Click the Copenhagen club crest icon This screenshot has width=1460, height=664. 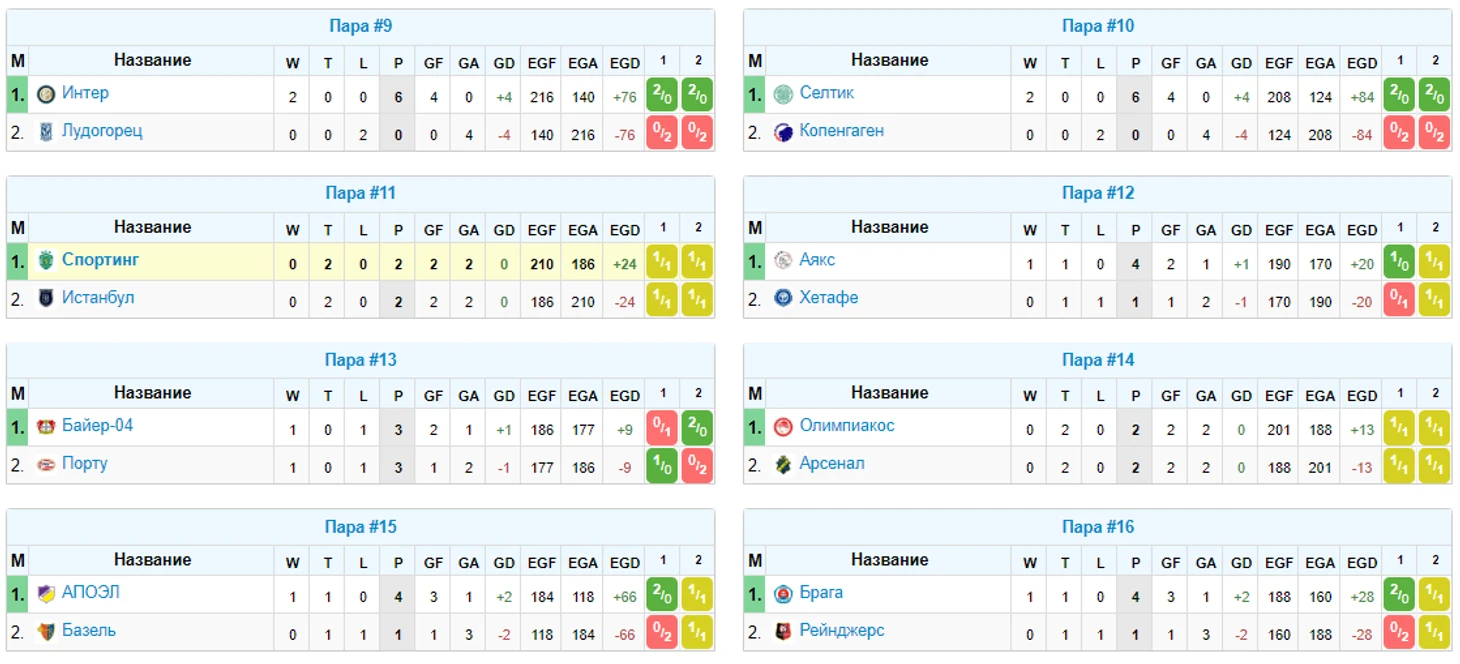pyautogui.click(x=783, y=132)
